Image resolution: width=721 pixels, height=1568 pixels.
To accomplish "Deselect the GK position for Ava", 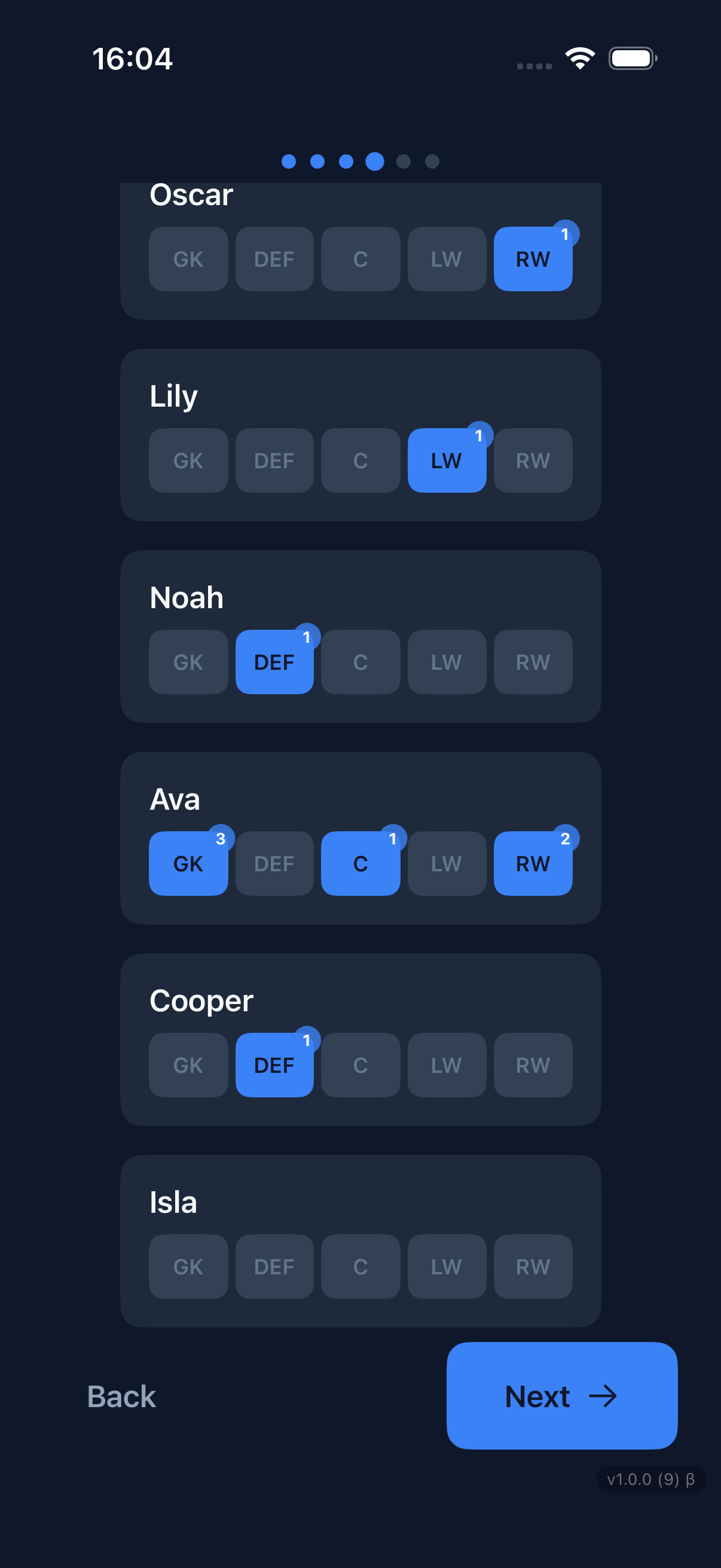I will pos(188,864).
